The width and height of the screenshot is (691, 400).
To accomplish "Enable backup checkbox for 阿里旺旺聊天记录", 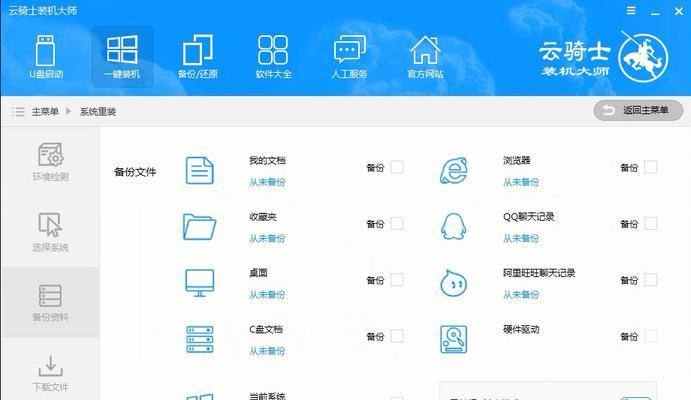I will [650, 280].
